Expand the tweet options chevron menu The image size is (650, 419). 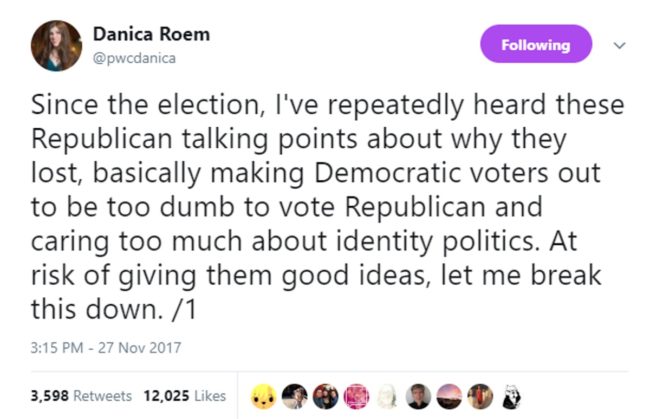coord(619,45)
